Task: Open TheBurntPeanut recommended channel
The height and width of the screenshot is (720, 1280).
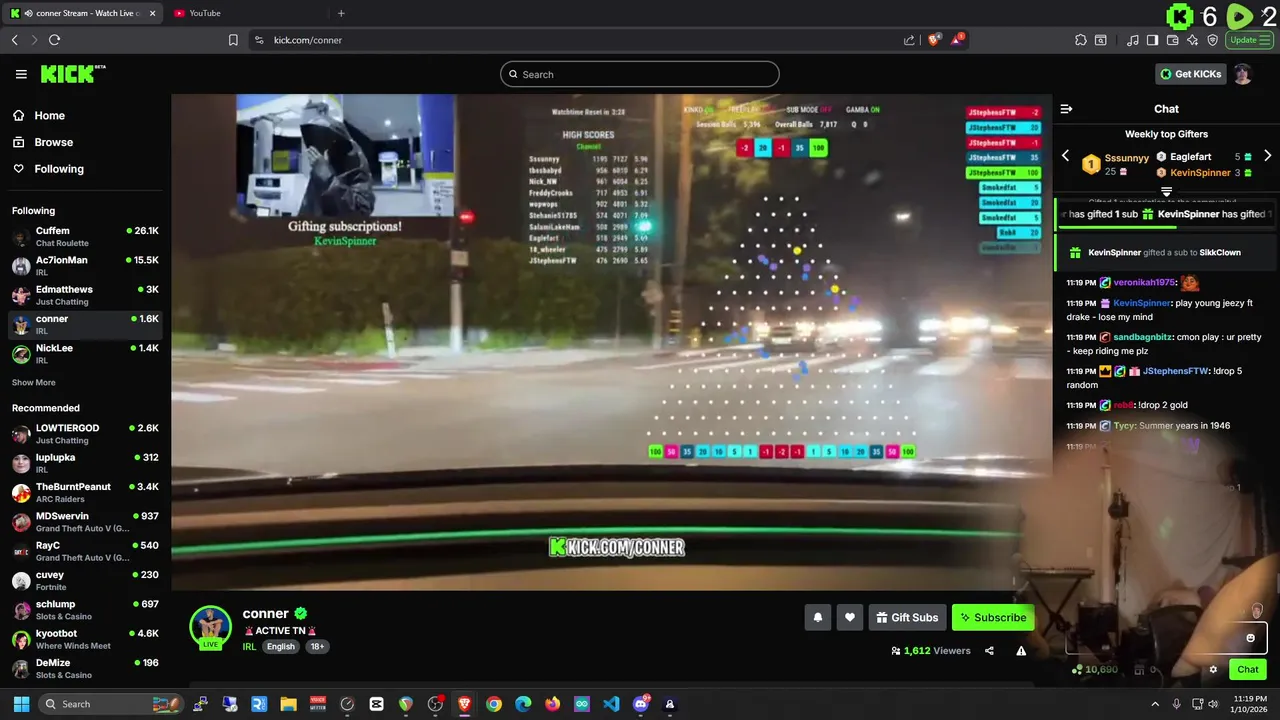Action: pyautogui.click(x=85, y=492)
